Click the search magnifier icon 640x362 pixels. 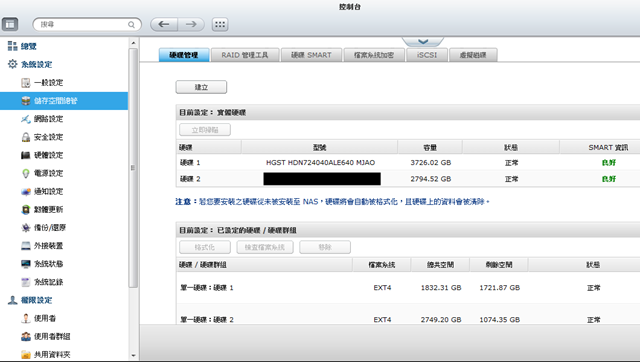click(131, 24)
